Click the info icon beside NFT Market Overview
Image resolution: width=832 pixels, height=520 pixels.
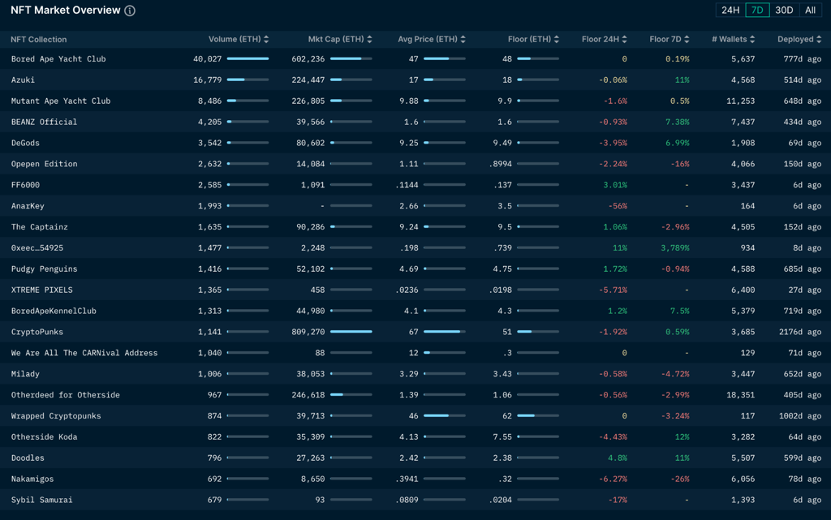point(130,11)
